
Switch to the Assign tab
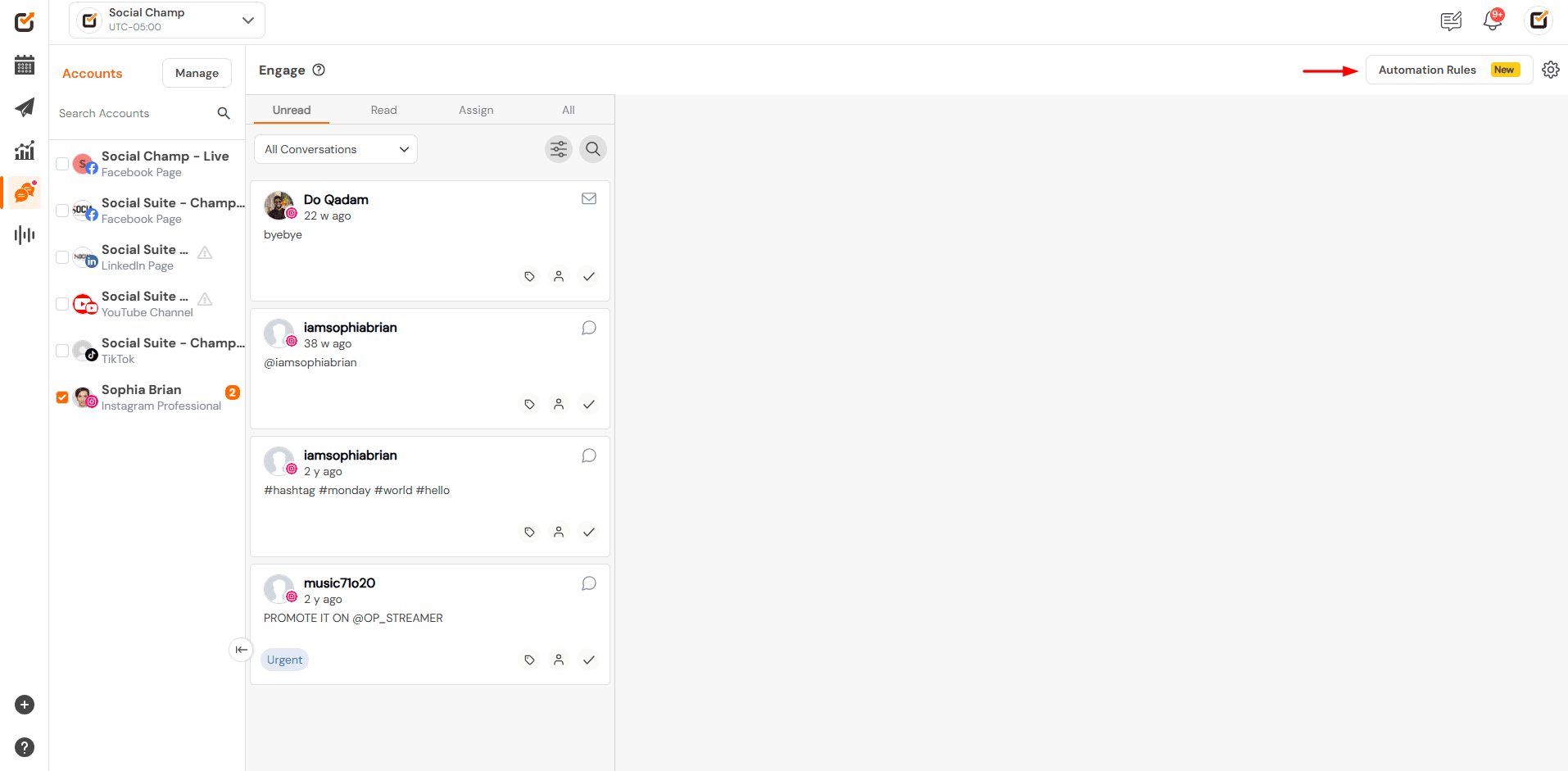click(x=475, y=110)
